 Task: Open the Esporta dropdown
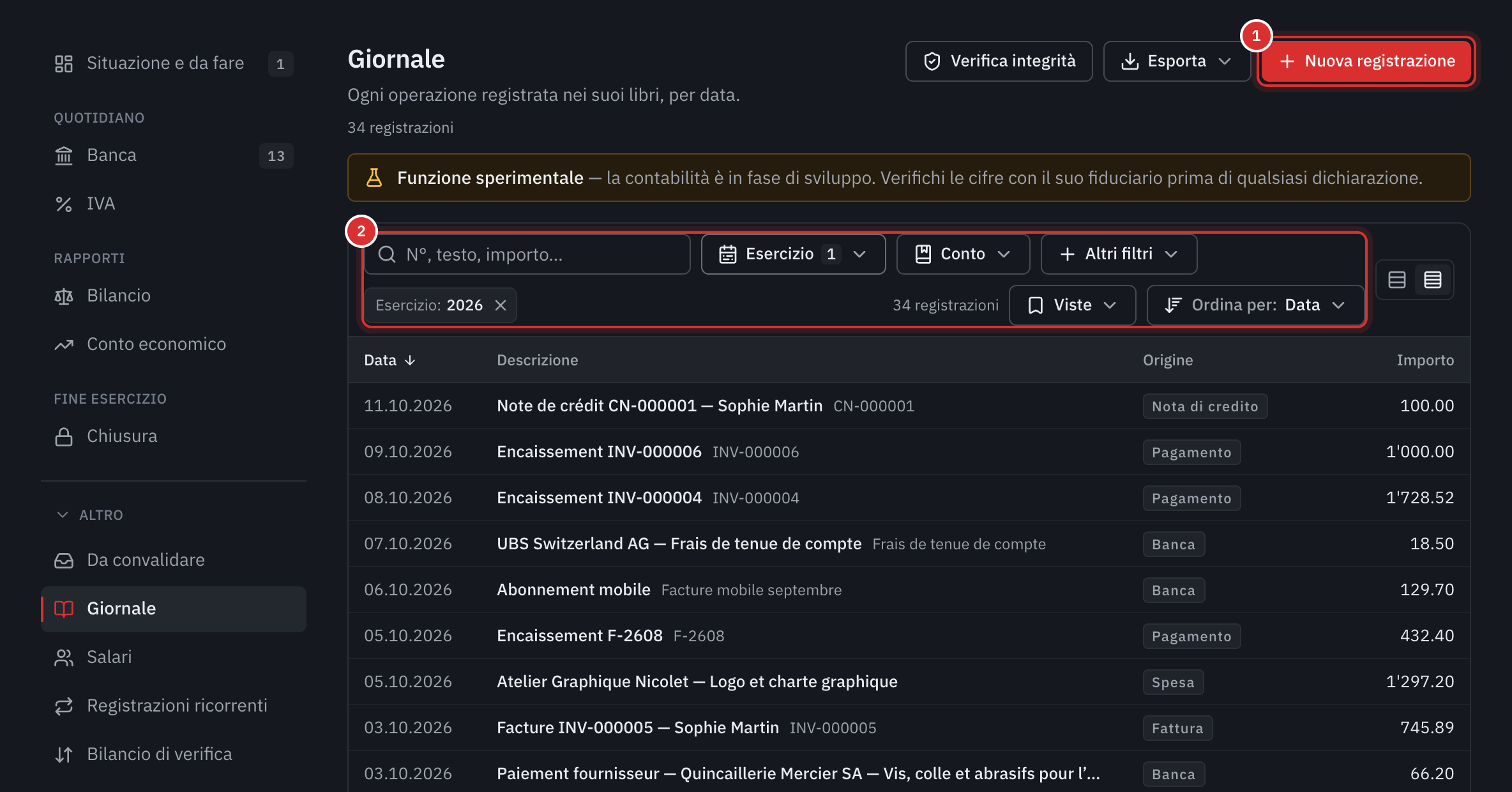pos(1176,61)
